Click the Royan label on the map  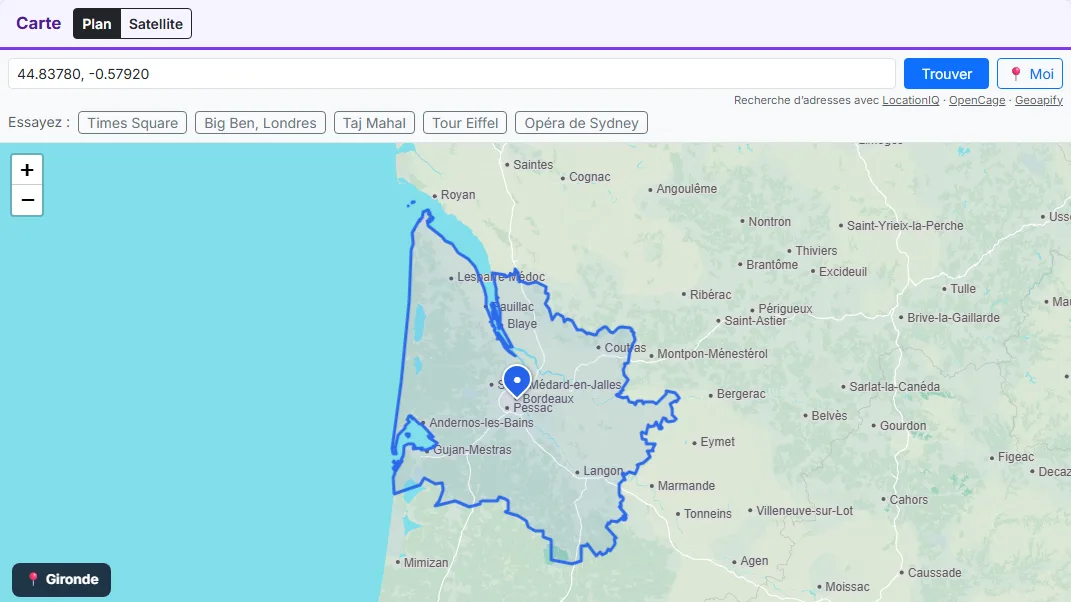[458, 195]
